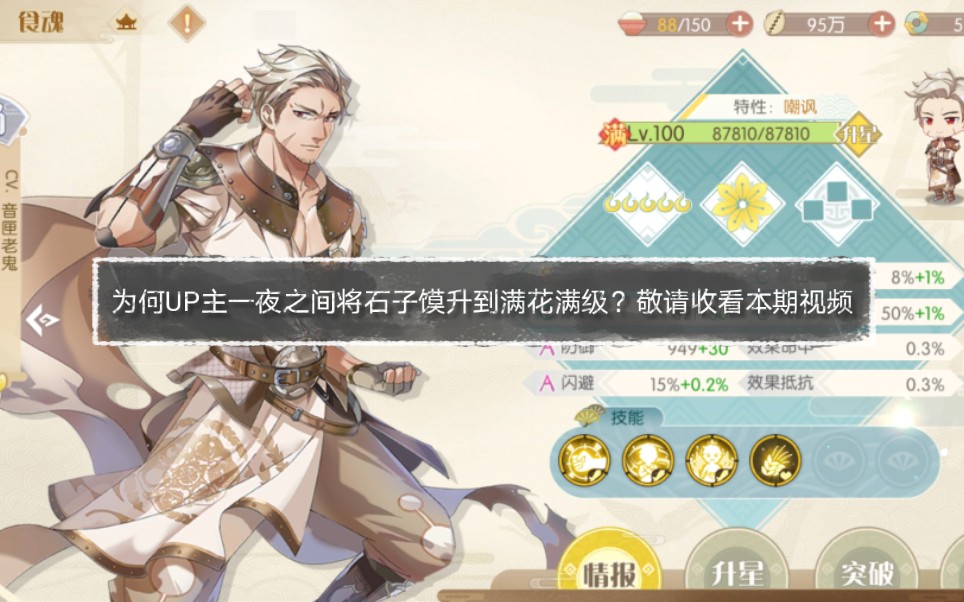Open the yellow flower breakthrough diamond
This screenshot has height=602, width=964.
click(x=743, y=204)
